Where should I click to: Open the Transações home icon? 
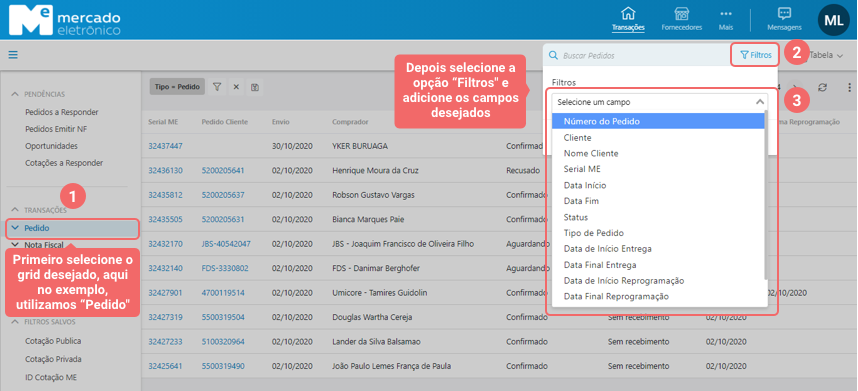pos(628,14)
